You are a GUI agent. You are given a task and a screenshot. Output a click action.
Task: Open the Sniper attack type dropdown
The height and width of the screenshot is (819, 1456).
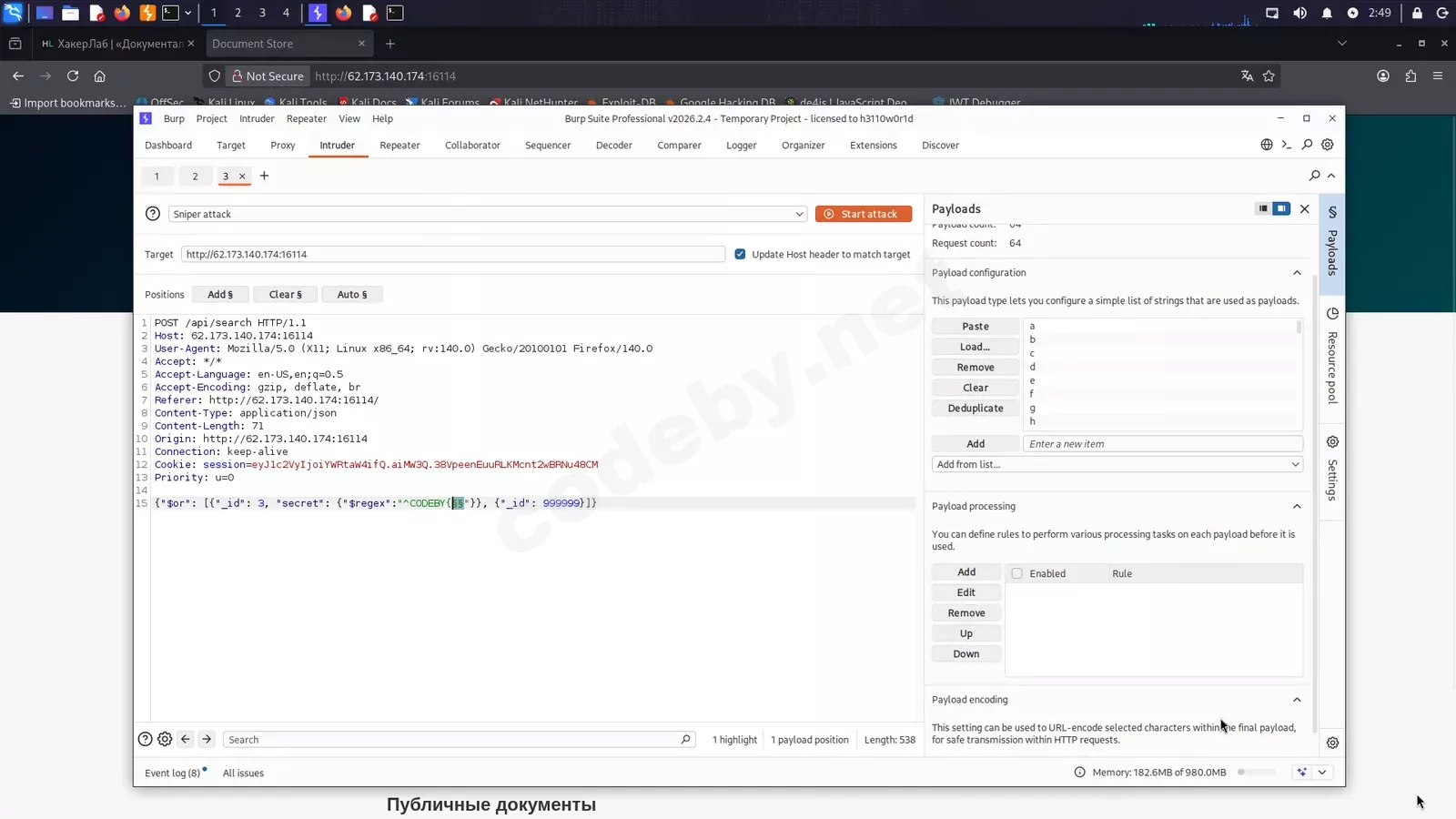488,214
